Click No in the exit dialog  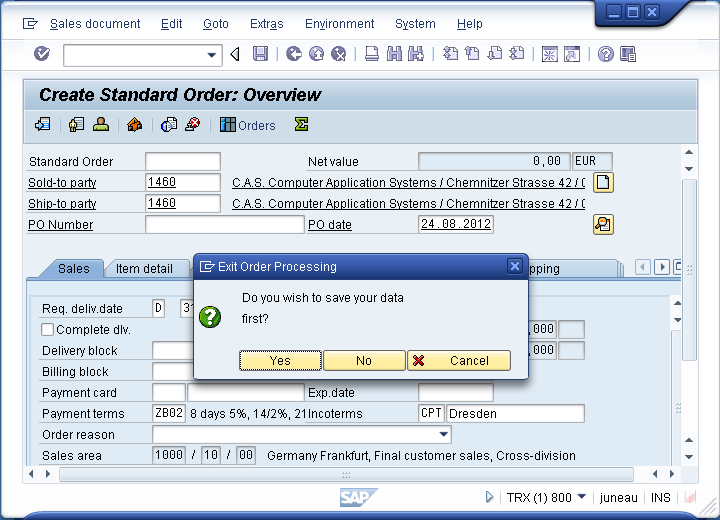click(364, 361)
